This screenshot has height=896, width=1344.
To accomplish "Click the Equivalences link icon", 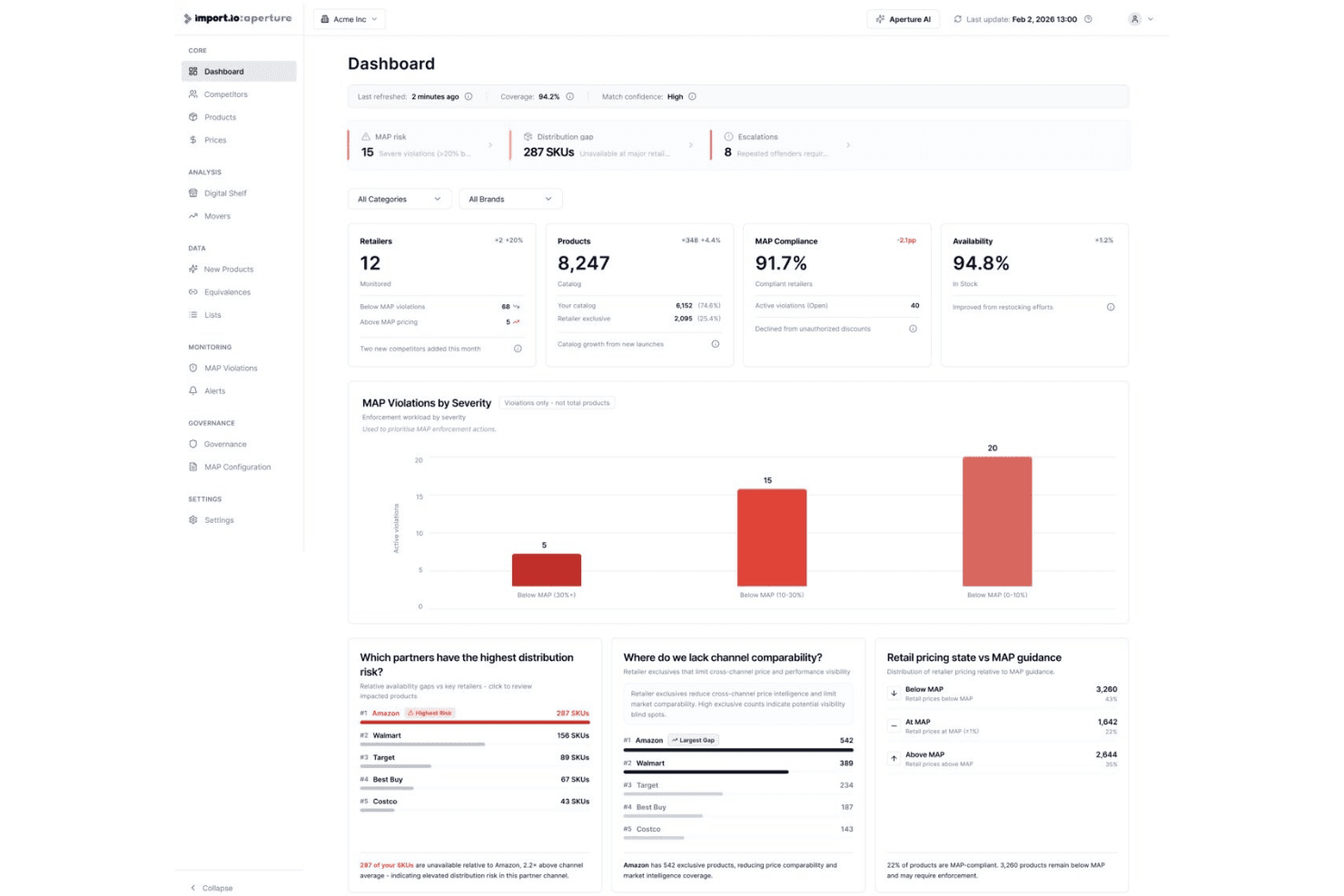I will (193, 292).
